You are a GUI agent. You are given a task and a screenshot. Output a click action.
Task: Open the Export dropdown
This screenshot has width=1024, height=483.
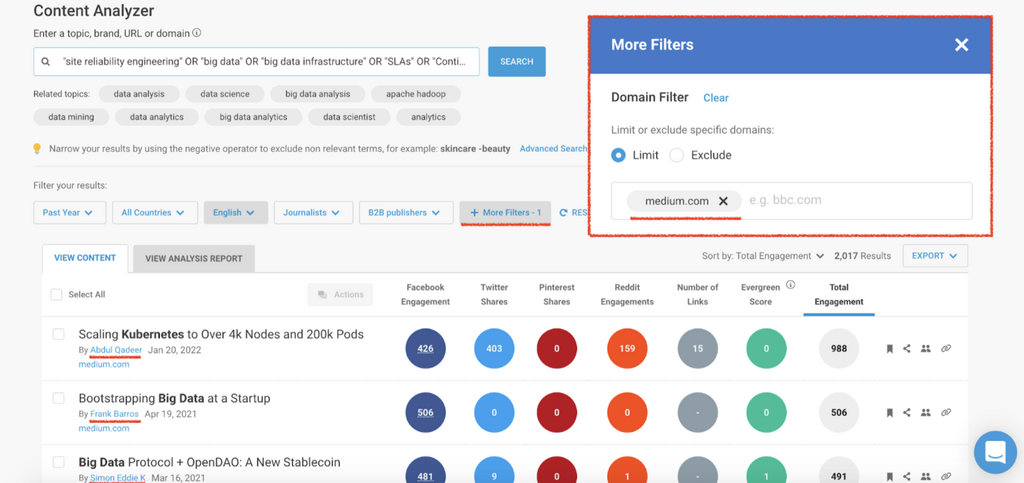[x=934, y=256]
